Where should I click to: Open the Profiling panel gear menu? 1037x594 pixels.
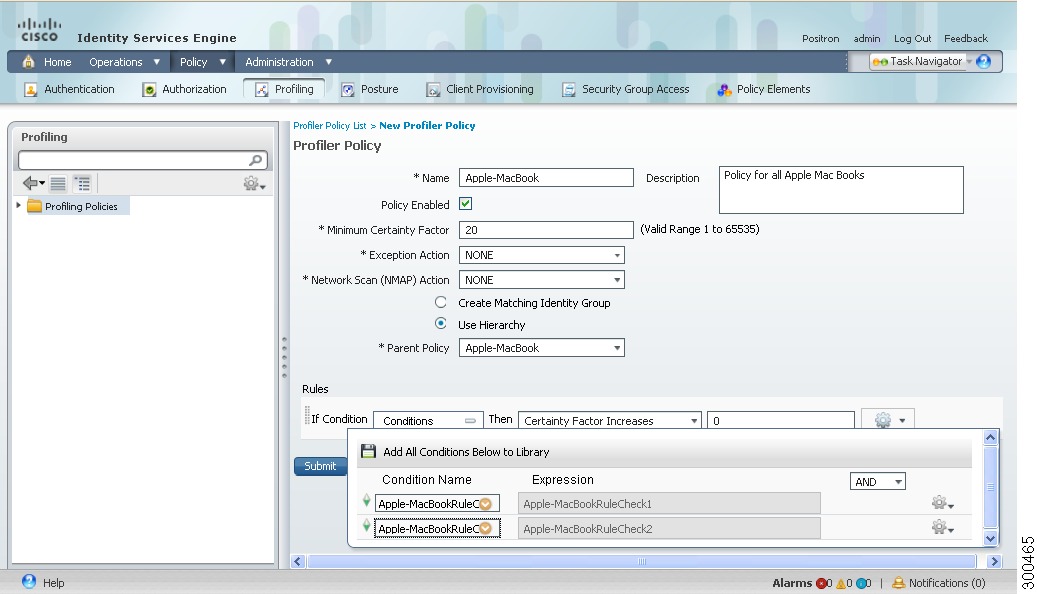coord(254,183)
